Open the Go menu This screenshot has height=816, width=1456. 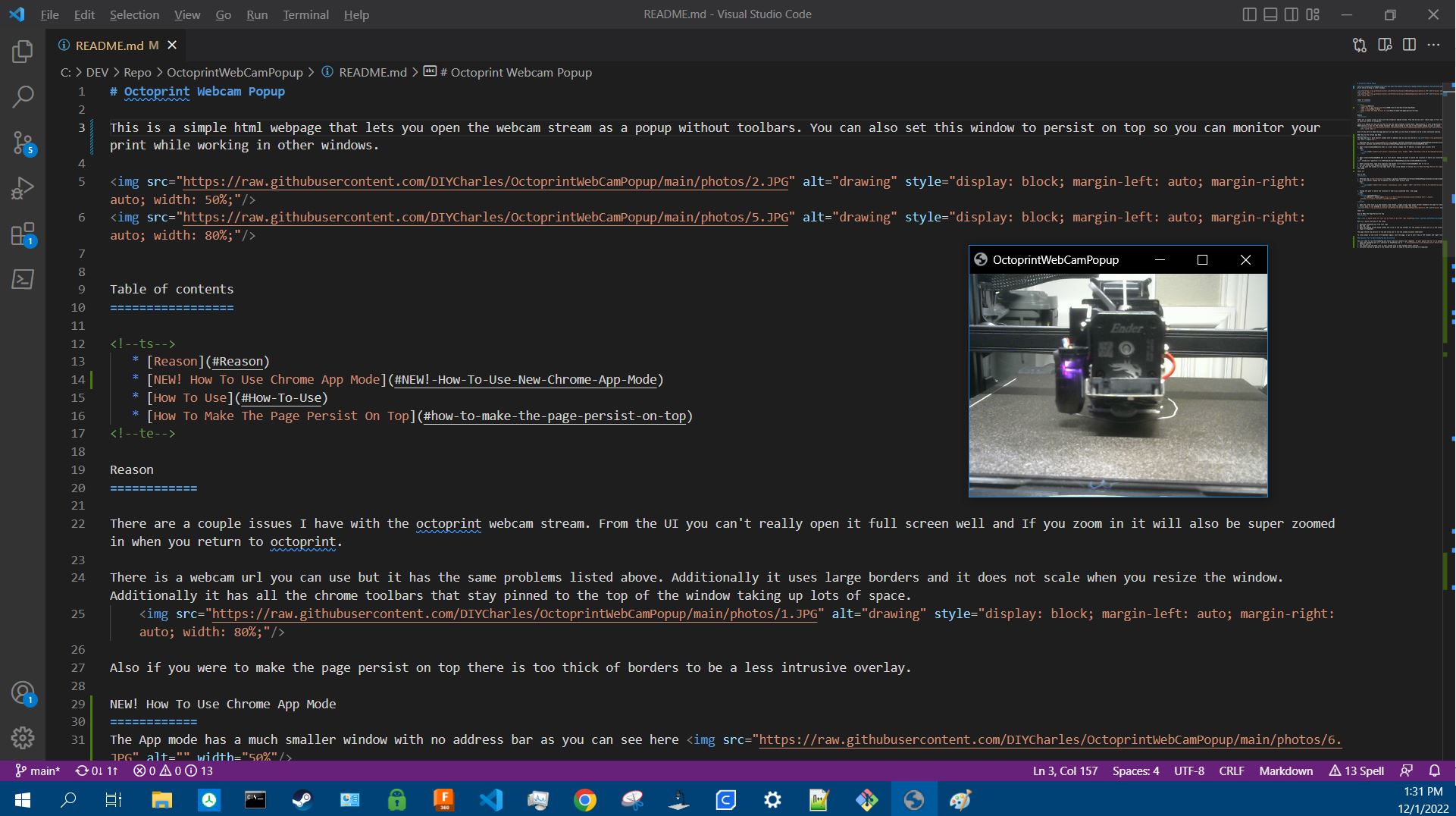(223, 14)
